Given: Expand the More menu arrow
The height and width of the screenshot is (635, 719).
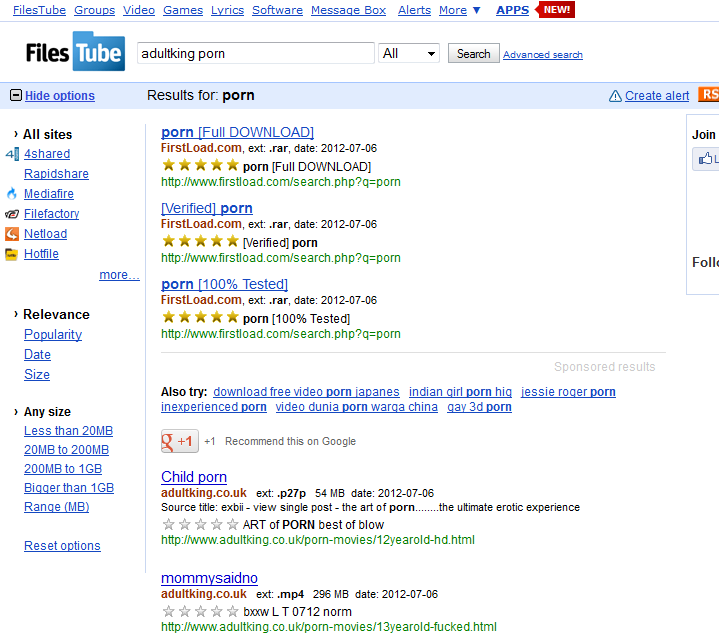Looking at the screenshot, I should coord(476,10).
